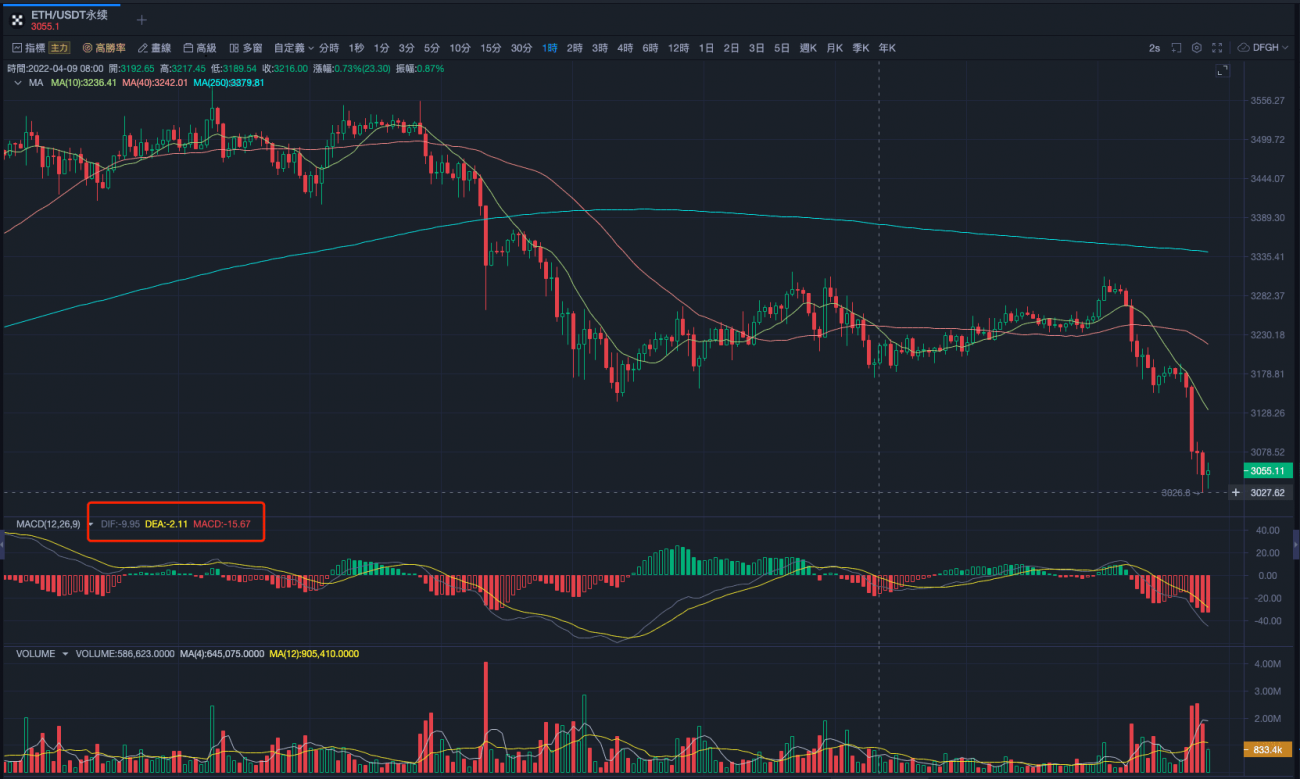This screenshot has width=1300, height=779.
Task: Click the add-pane icon near 2s
Action: pos(1177,47)
